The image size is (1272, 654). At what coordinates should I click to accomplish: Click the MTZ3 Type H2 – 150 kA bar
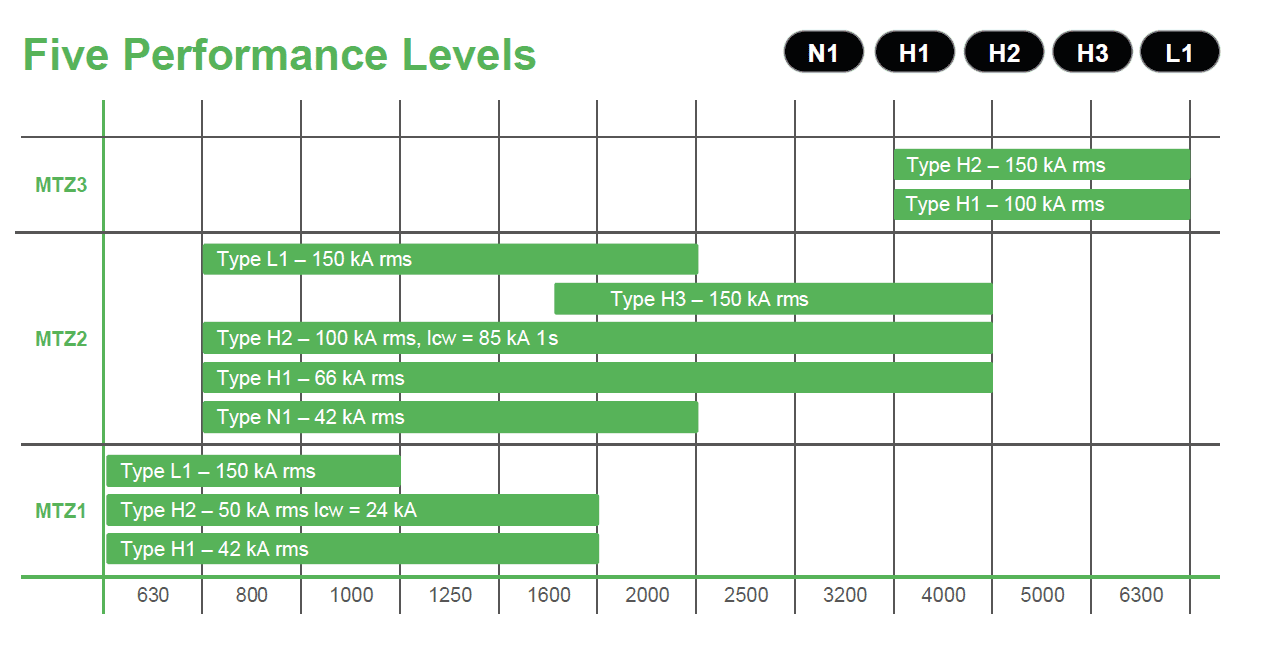pos(1041,165)
